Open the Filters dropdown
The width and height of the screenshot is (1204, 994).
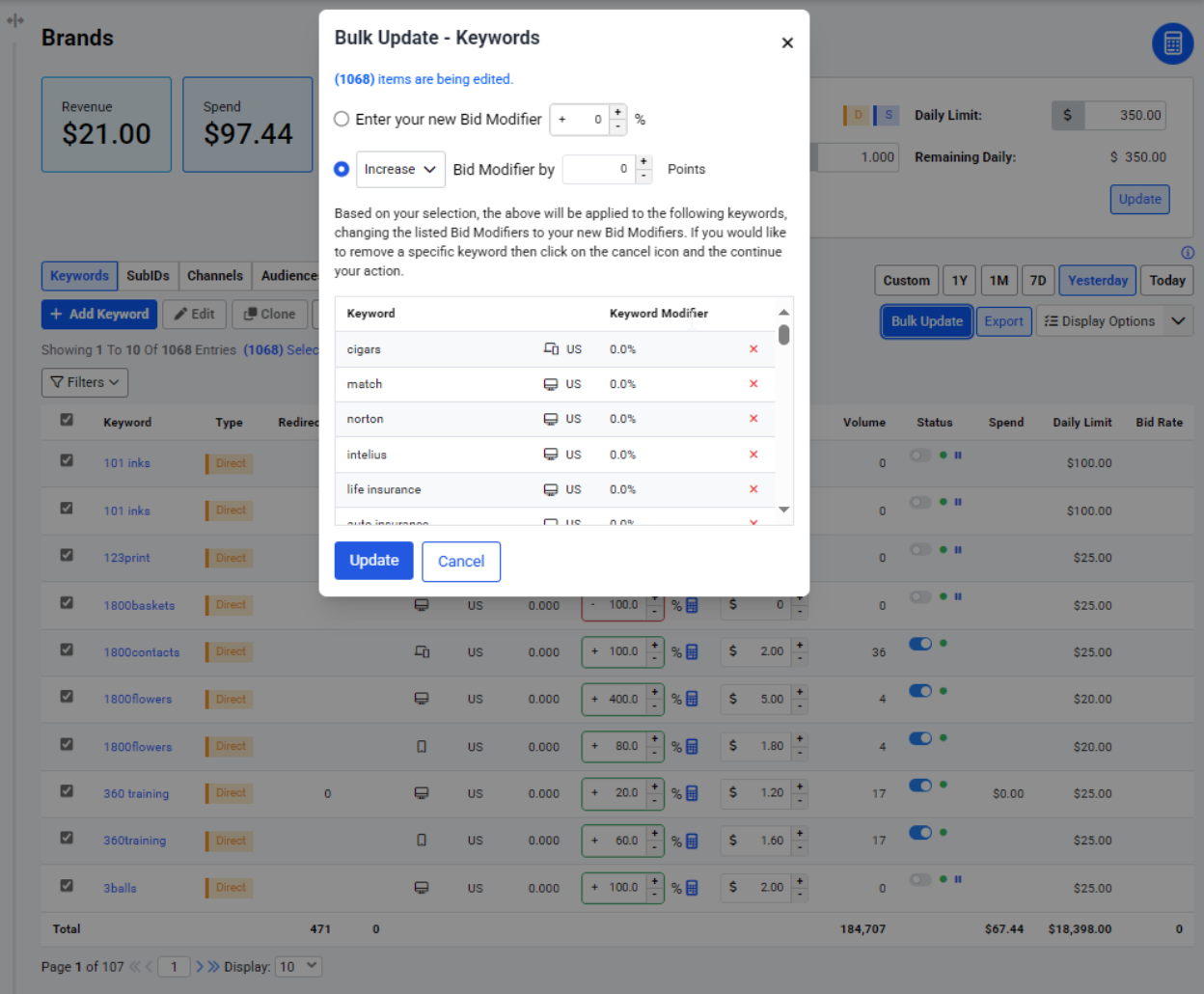85,382
